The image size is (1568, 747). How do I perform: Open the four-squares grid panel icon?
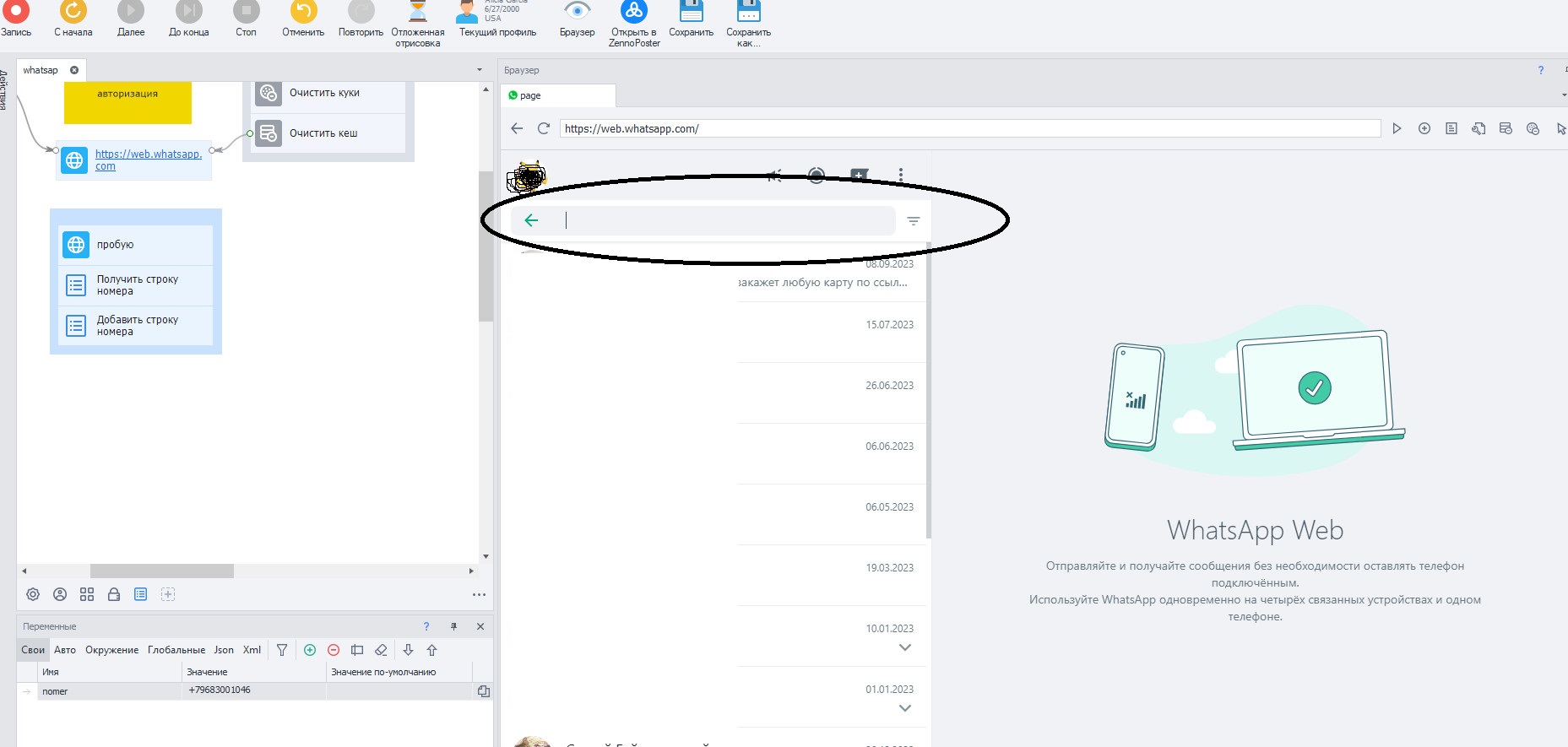pos(87,594)
